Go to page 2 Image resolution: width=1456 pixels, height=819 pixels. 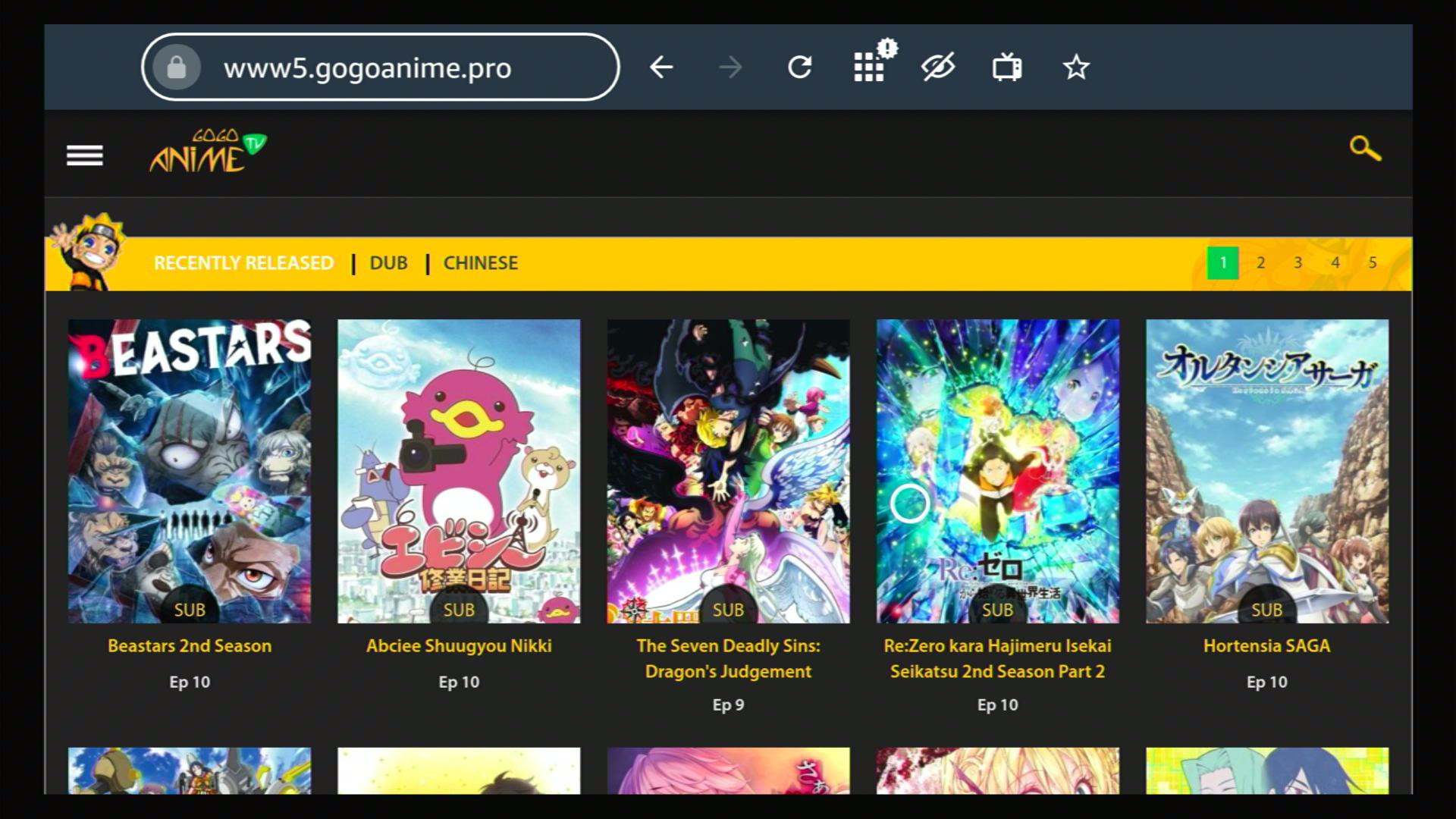(1260, 263)
